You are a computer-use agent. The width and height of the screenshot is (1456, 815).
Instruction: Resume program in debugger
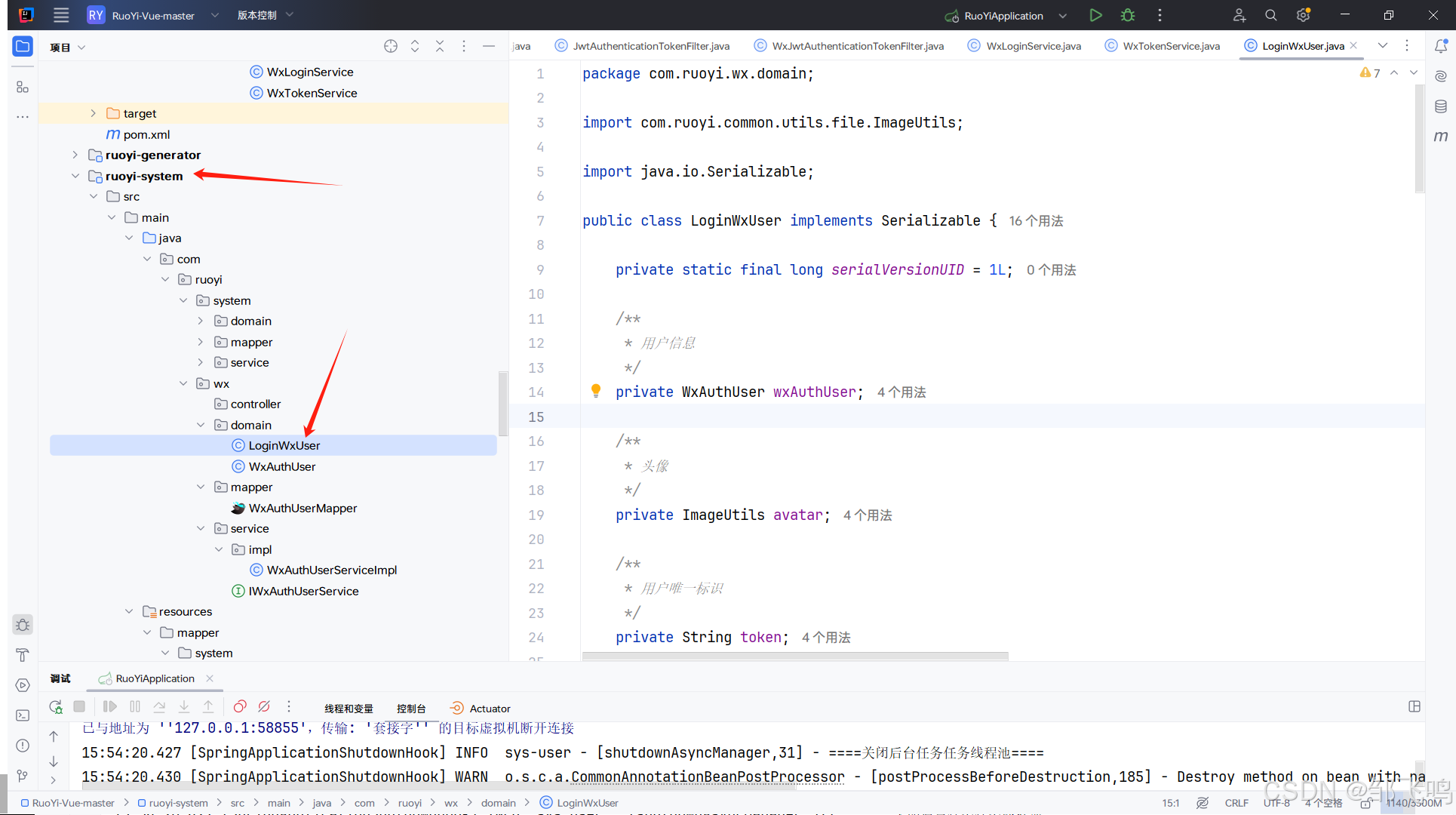109,707
